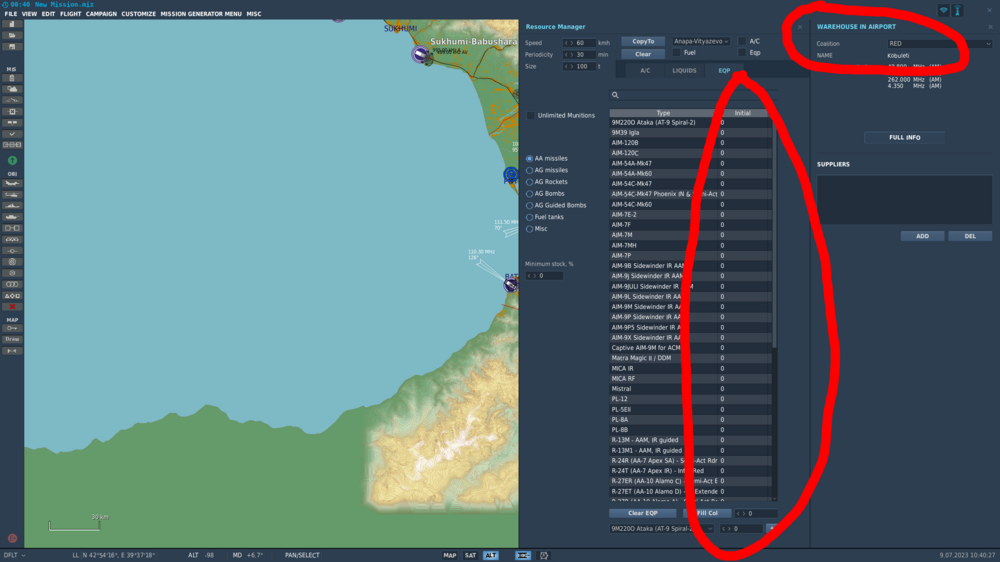Viewport: 1000px width, 562px height.
Task: Open the mission goals icon
Action: (x=11, y=112)
